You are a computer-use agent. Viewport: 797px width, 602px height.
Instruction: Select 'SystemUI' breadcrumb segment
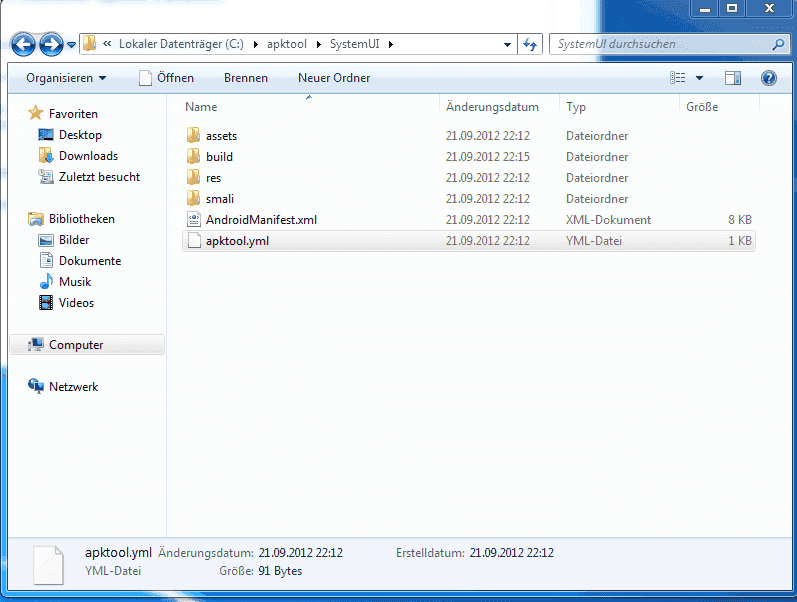pos(354,44)
